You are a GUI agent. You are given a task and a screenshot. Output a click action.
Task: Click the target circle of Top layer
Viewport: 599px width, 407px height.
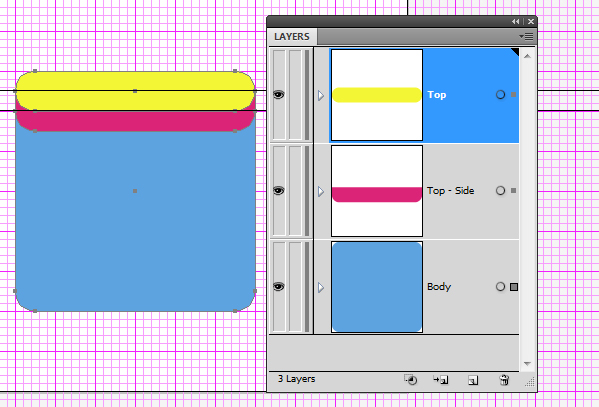(x=500, y=95)
